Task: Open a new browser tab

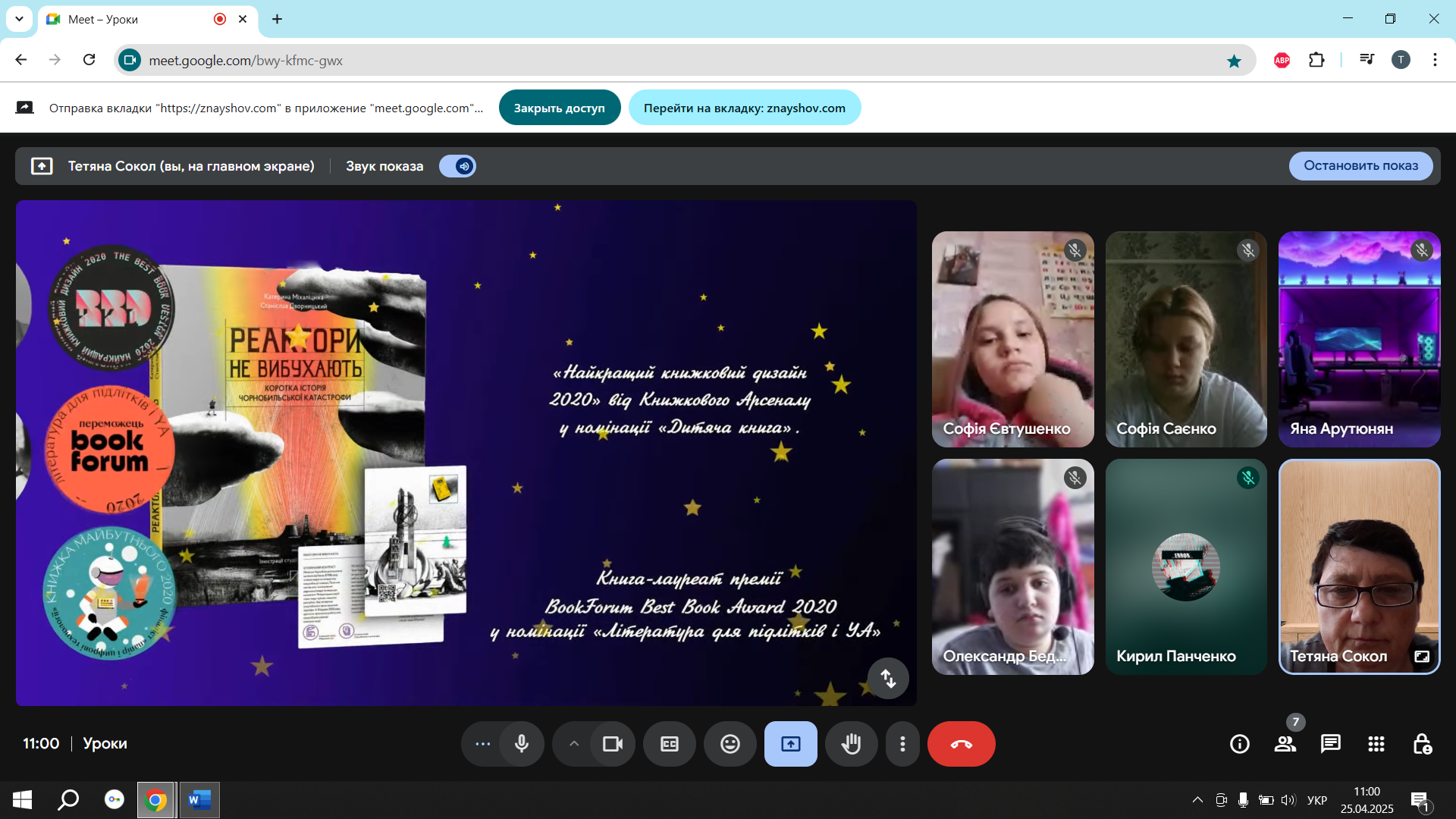Action: pos(278,19)
